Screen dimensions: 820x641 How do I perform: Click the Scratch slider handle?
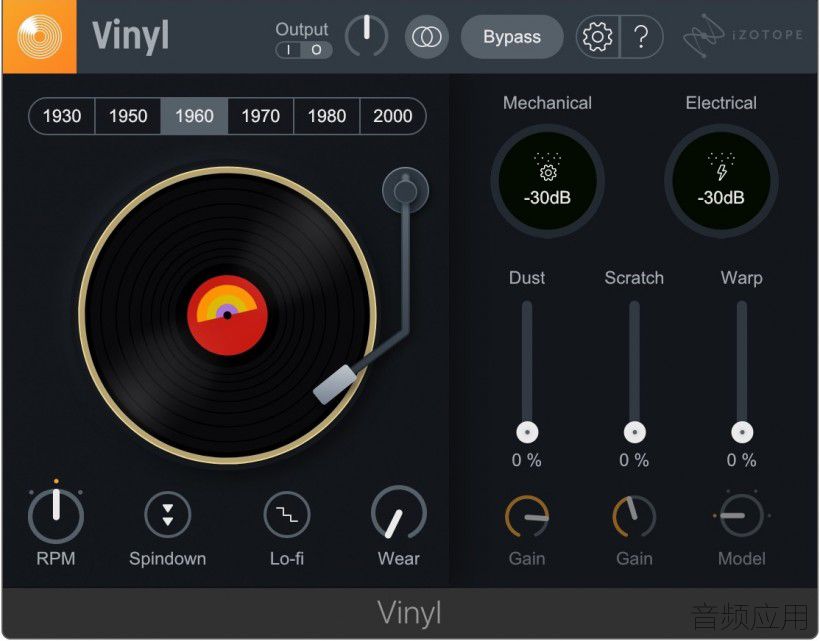pyautogui.click(x=634, y=432)
